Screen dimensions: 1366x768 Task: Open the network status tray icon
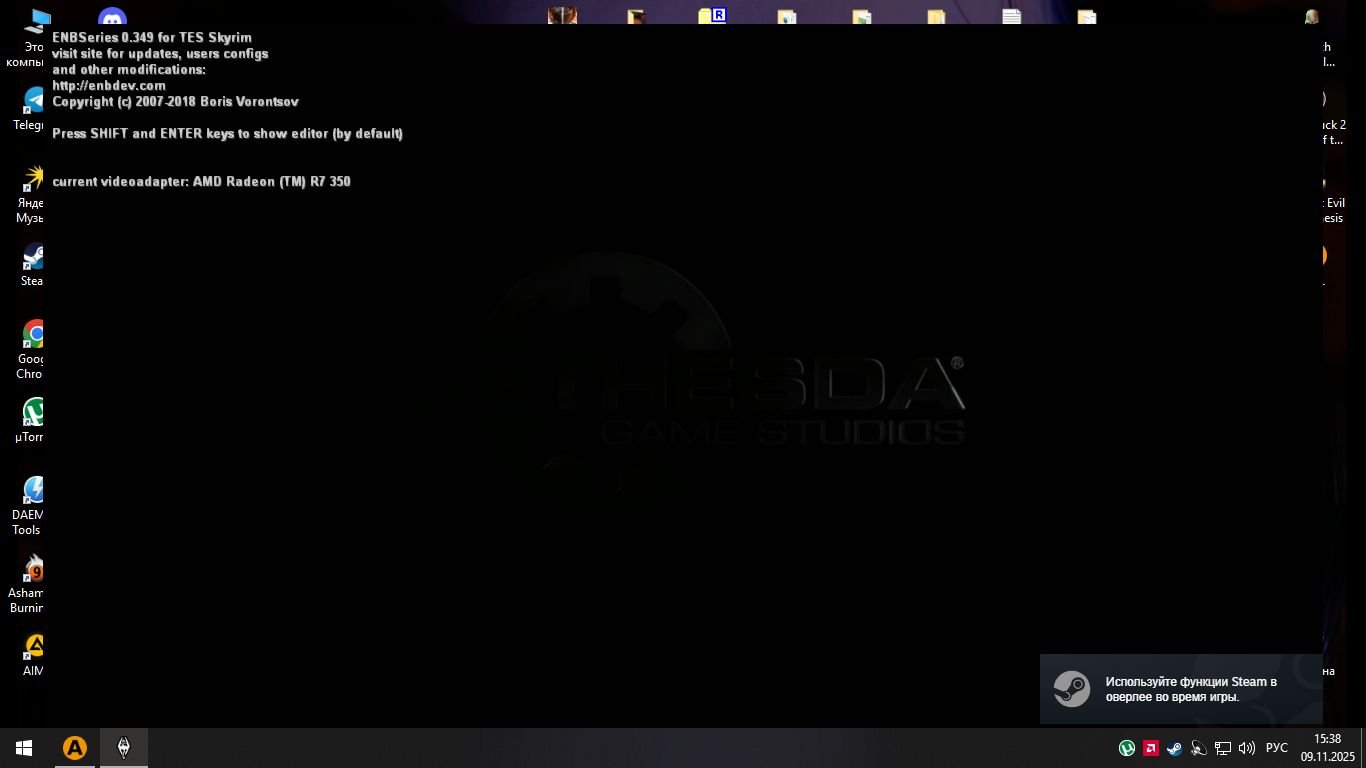pyautogui.click(x=1222, y=748)
